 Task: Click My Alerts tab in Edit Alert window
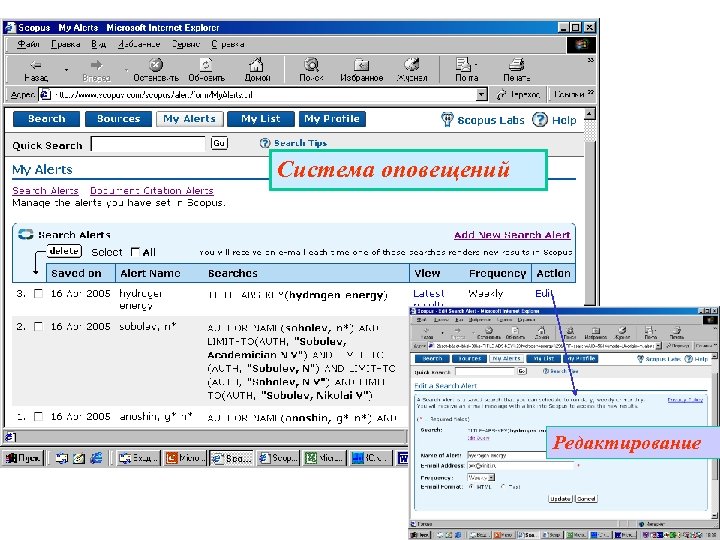[x=506, y=359]
